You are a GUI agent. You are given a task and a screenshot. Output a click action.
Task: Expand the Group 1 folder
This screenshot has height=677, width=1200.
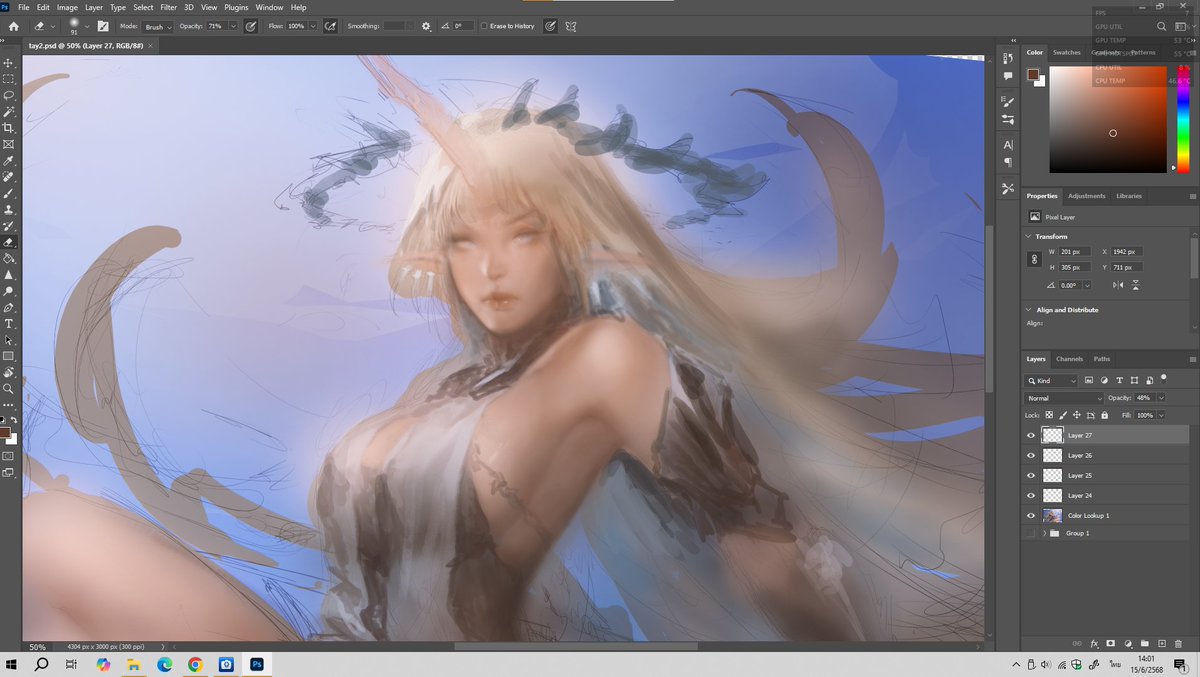pos(1044,533)
